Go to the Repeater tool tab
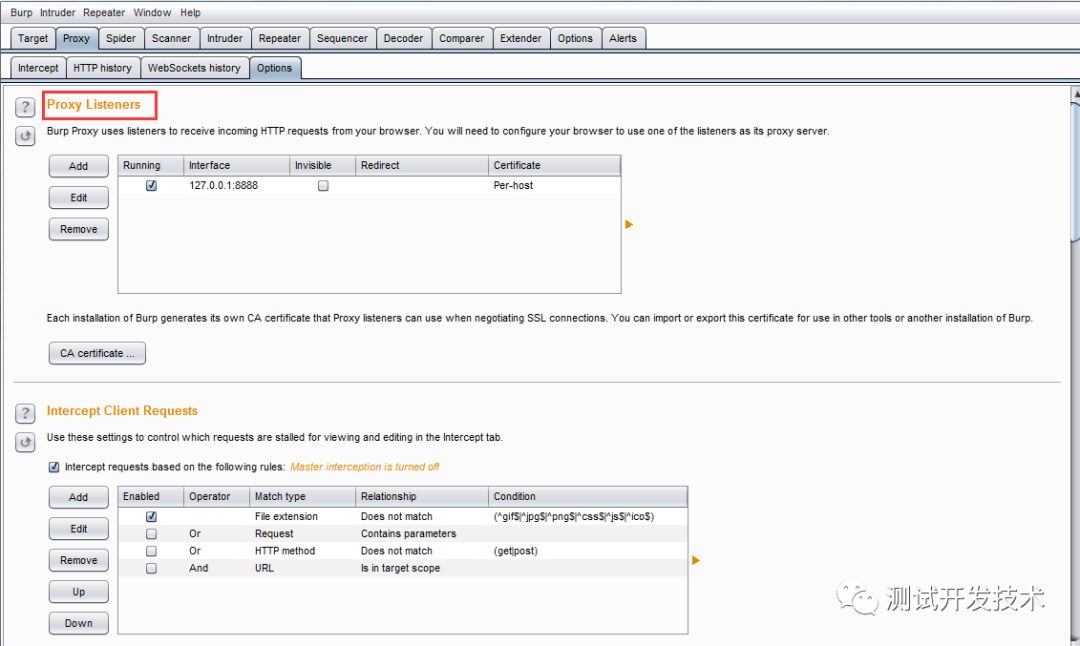The height and width of the screenshot is (646, 1080). (x=280, y=39)
